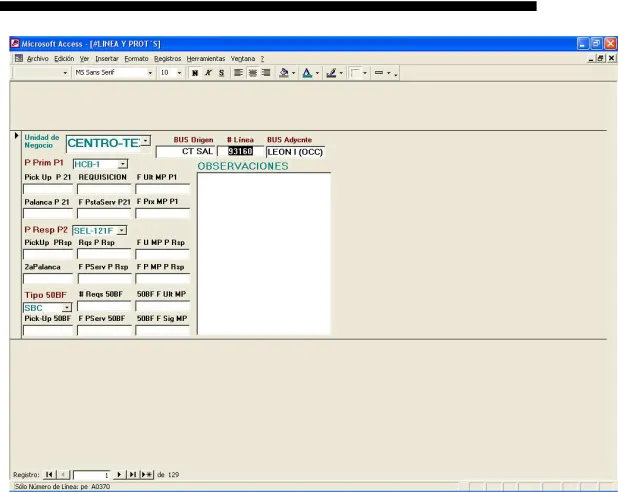
Task: Create a new record with the asterisk button
Action: [x=147, y=475]
